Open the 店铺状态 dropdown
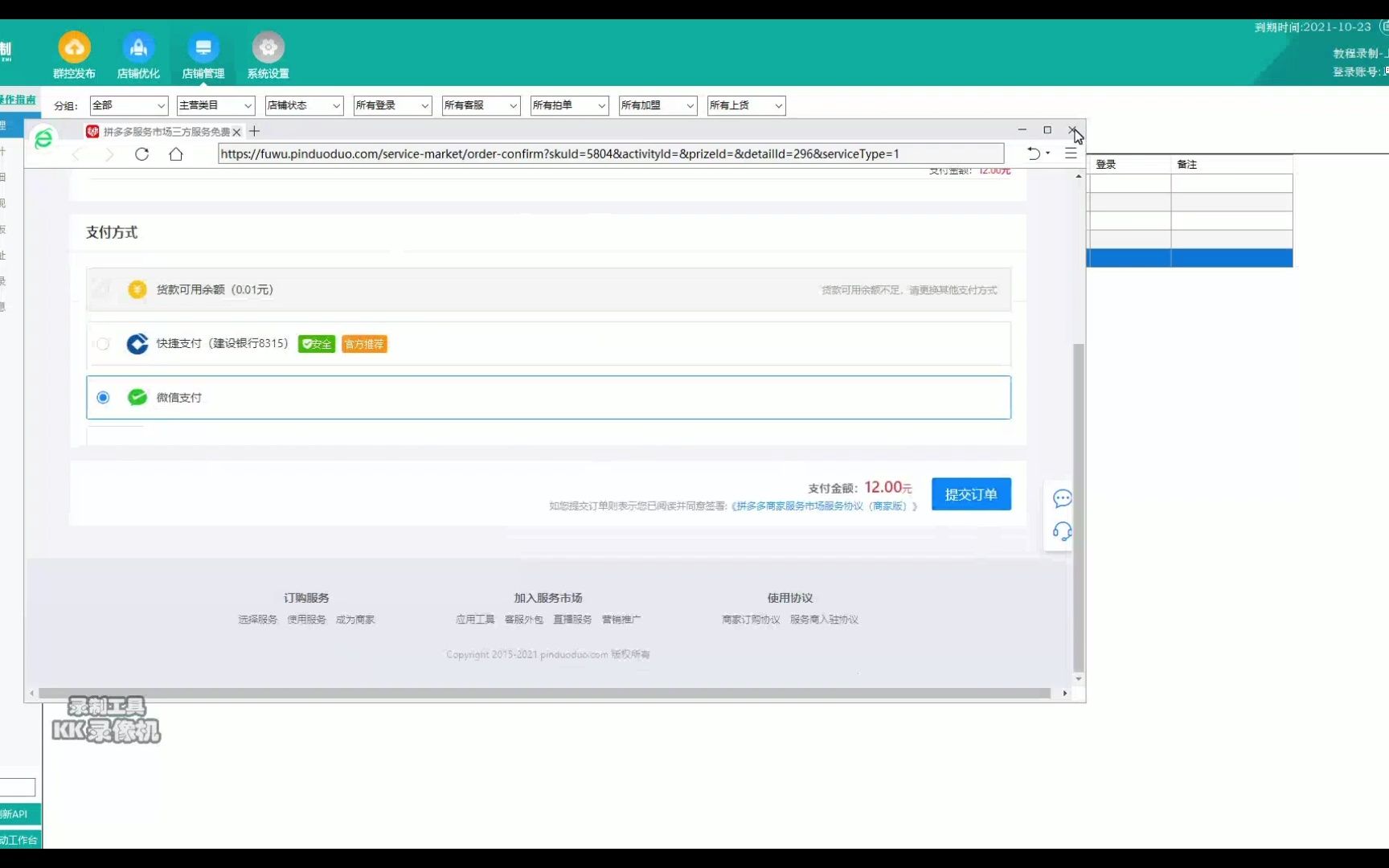The height and width of the screenshot is (868, 1389). click(x=304, y=105)
